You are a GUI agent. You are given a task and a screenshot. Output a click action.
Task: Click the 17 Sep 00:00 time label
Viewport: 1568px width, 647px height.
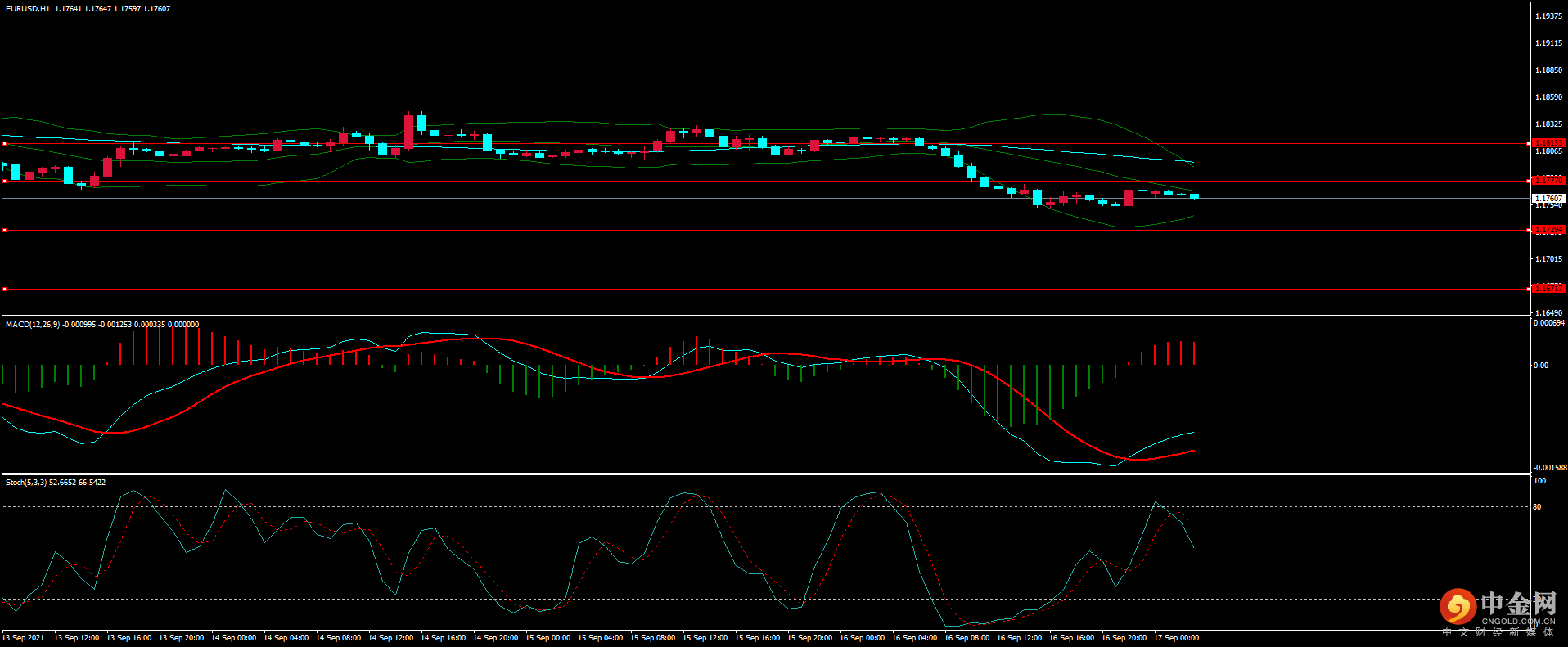[1176, 638]
